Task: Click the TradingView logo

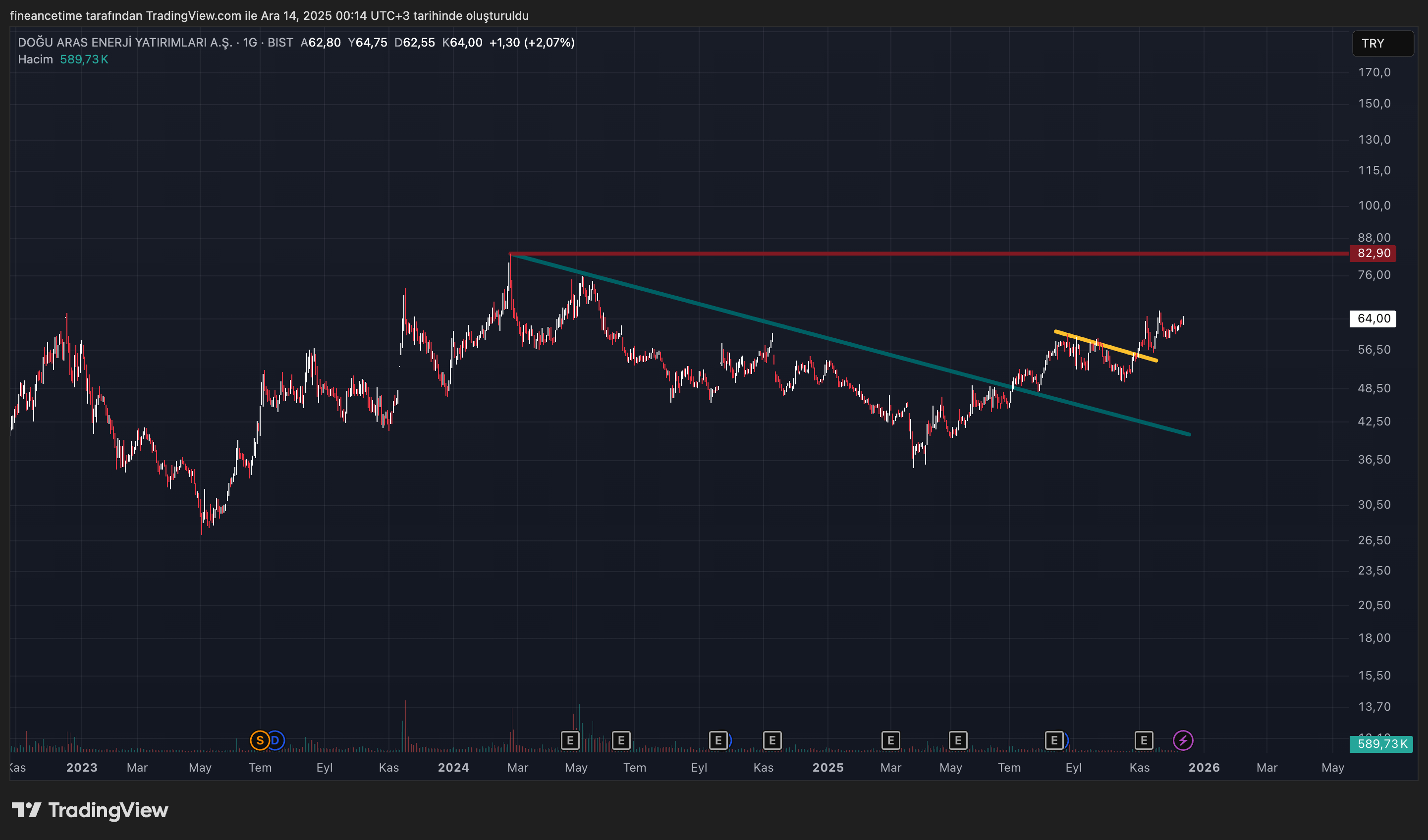Action: [91, 810]
